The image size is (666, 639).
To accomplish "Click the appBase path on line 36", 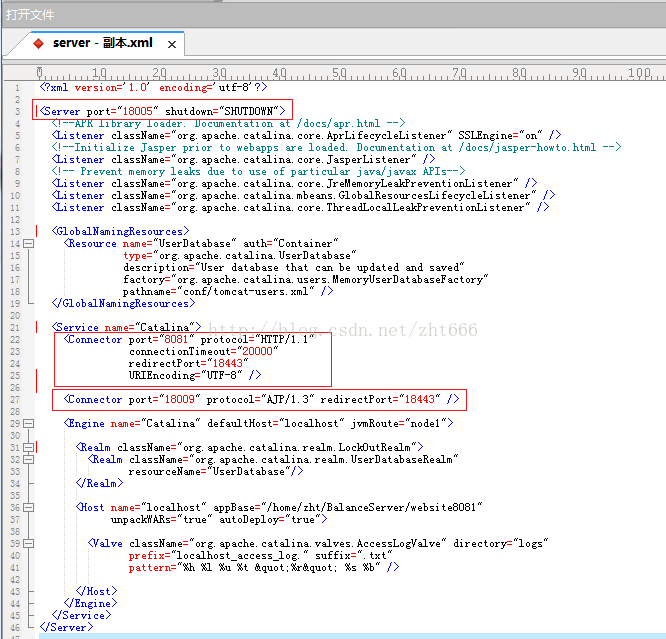I will (372, 507).
